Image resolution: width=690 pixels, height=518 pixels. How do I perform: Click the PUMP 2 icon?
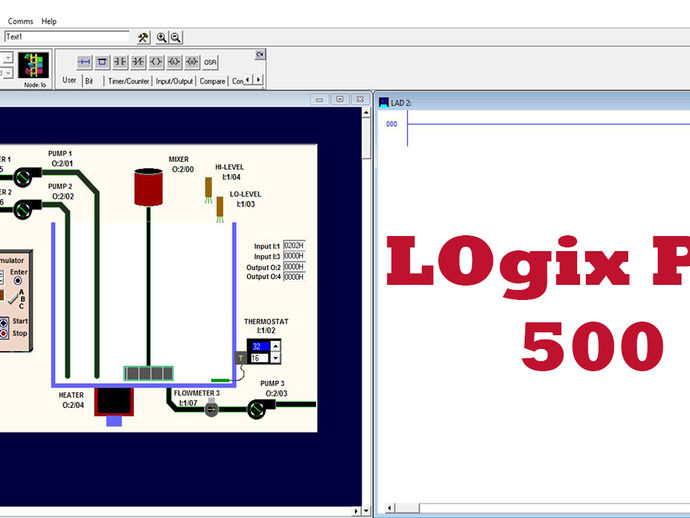pos(25,209)
